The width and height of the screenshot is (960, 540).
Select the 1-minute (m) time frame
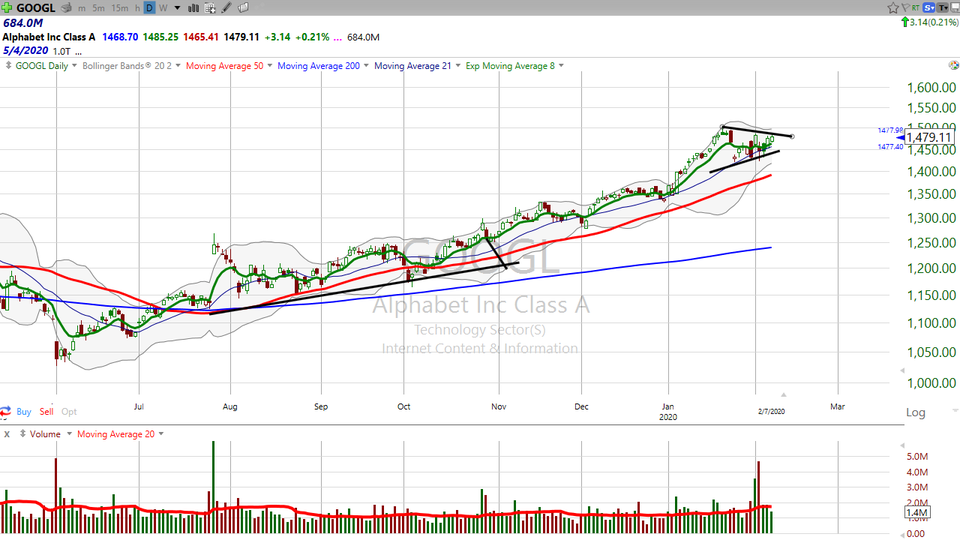[x=82, y=8]
